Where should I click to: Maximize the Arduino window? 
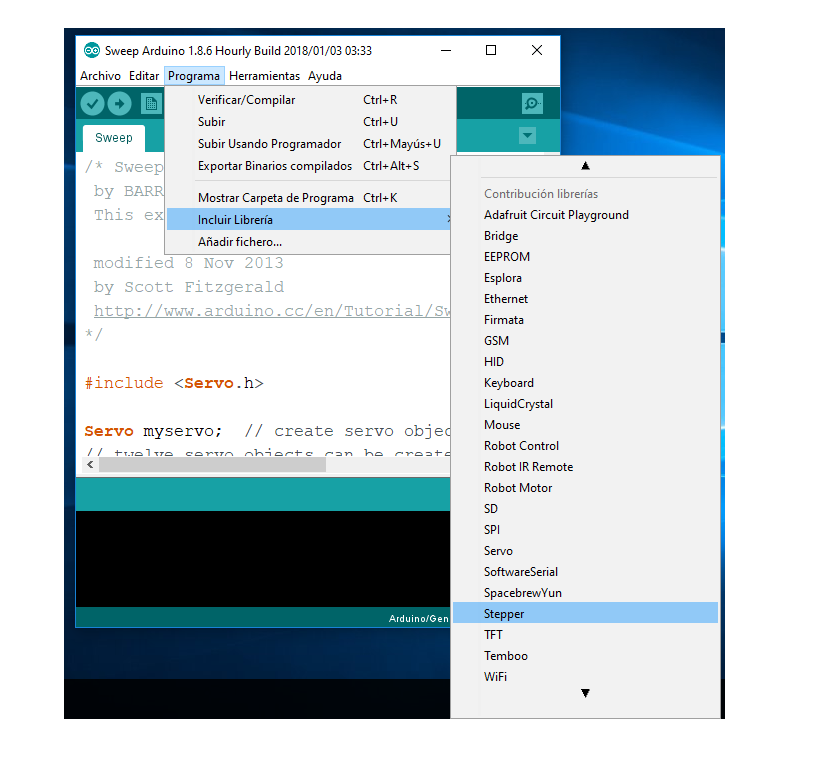point(491,51)
